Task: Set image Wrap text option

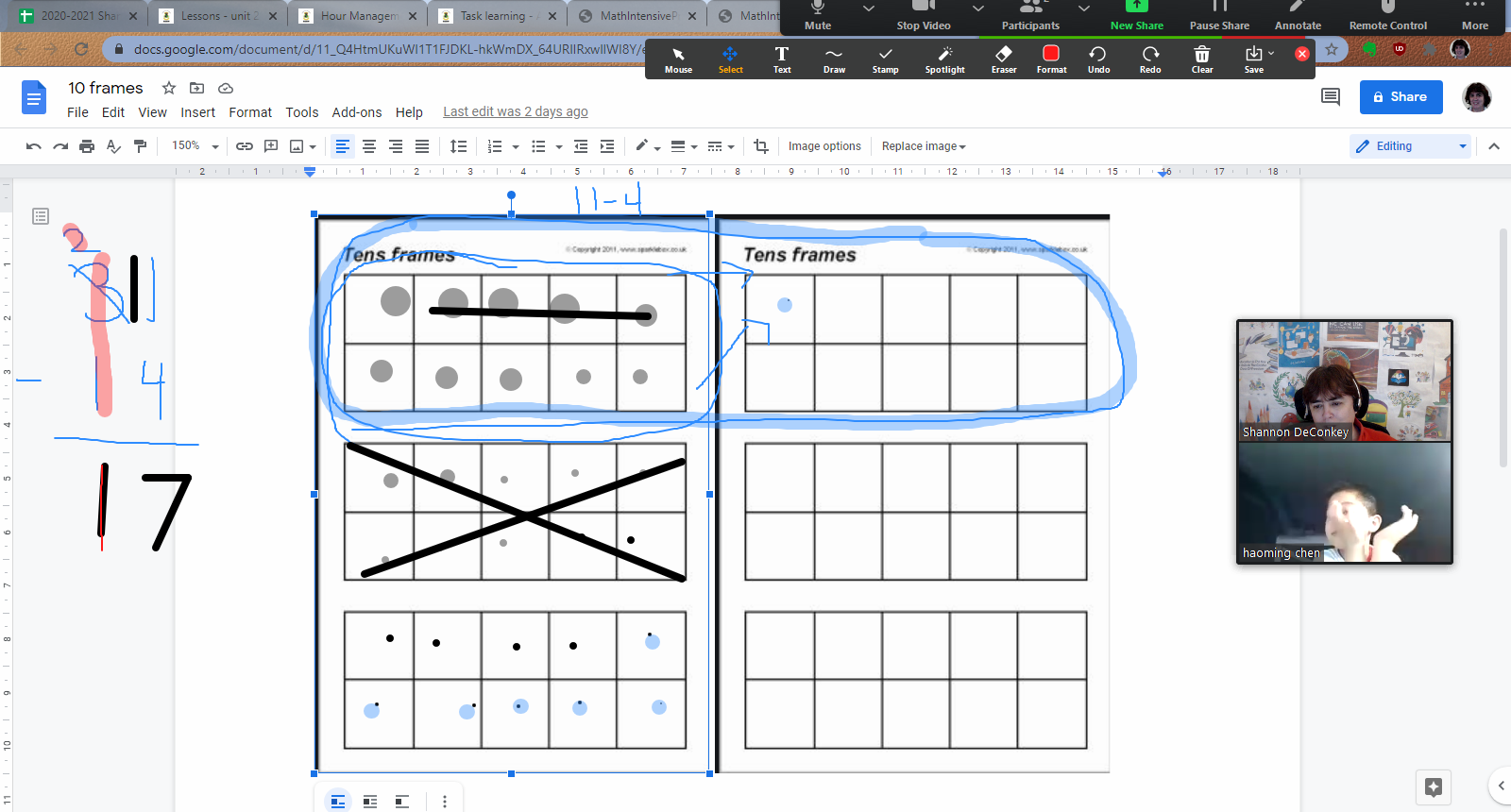Action: (370, 802)
